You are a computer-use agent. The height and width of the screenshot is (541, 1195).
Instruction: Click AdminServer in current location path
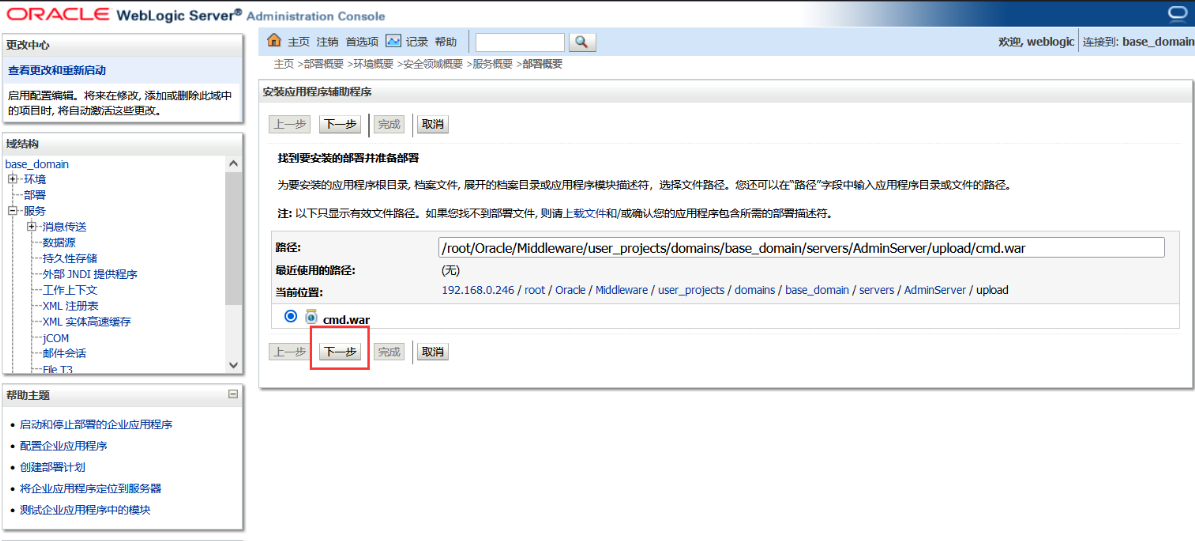935,290
